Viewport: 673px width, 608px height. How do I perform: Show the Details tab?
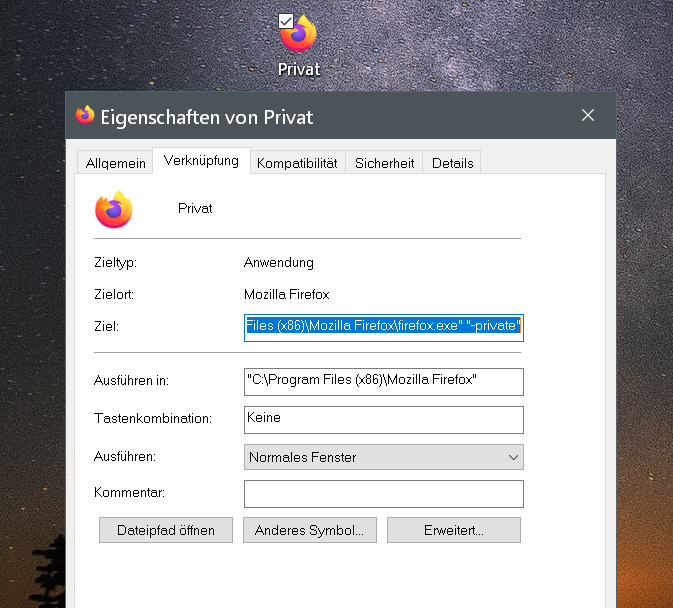[452, 163]
